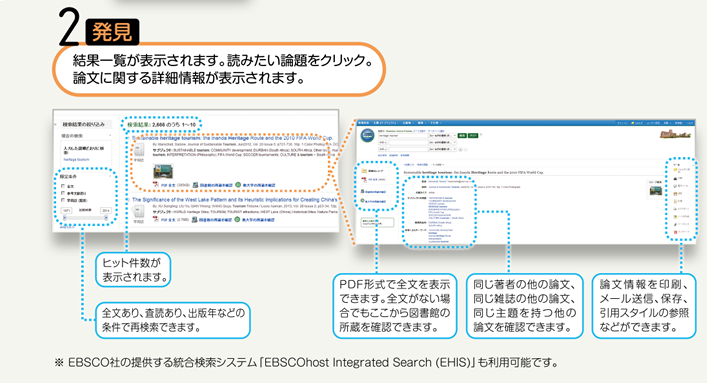Open PDF full text icon in detail page sidebar
The width and height of the screenshot is (707, 383).
pos(364,180)
